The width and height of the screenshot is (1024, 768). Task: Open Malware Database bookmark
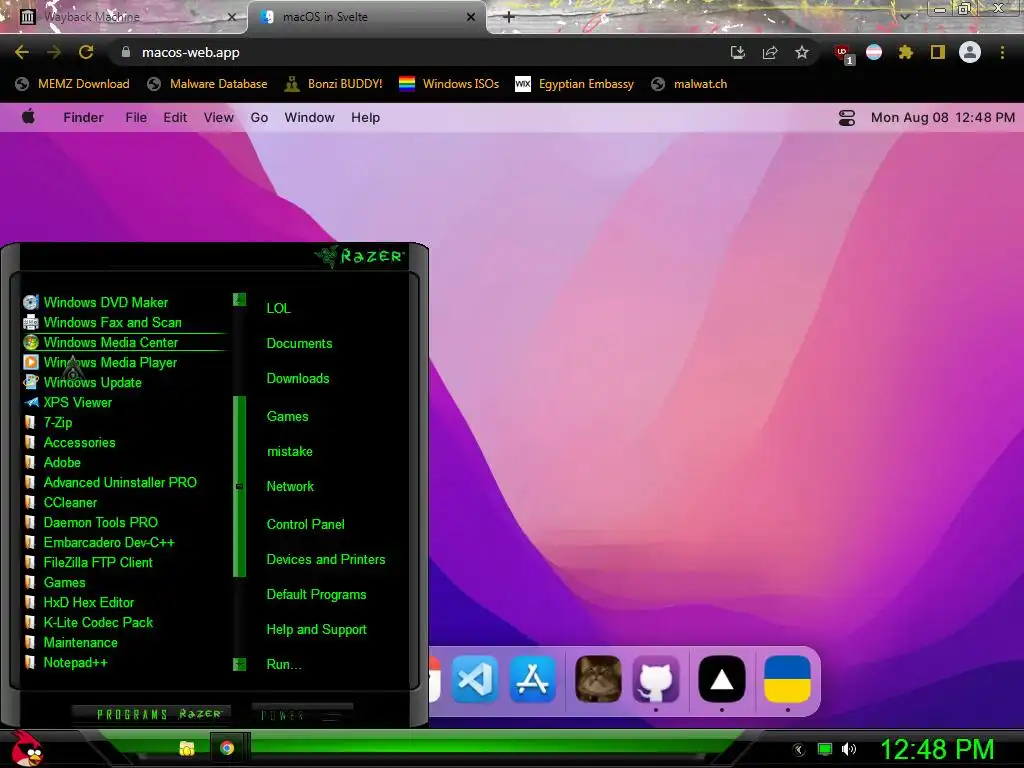[x=208, y=84]
